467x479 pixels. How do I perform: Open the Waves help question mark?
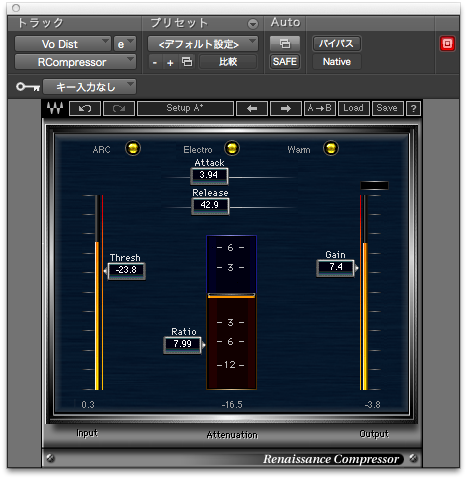pyautogui.click(x=413, y=108)
